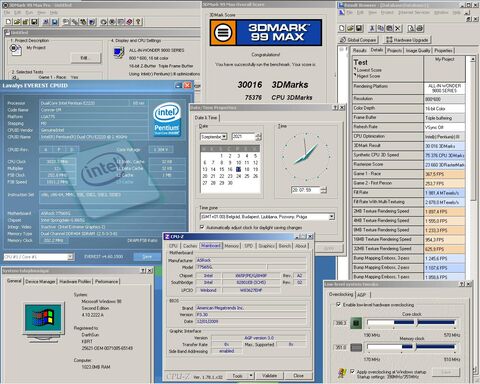The width and height of the screenshot is (480, 384).
Task: Switch to the CPU tab in CPU-Z
Action: coord(173,246)
